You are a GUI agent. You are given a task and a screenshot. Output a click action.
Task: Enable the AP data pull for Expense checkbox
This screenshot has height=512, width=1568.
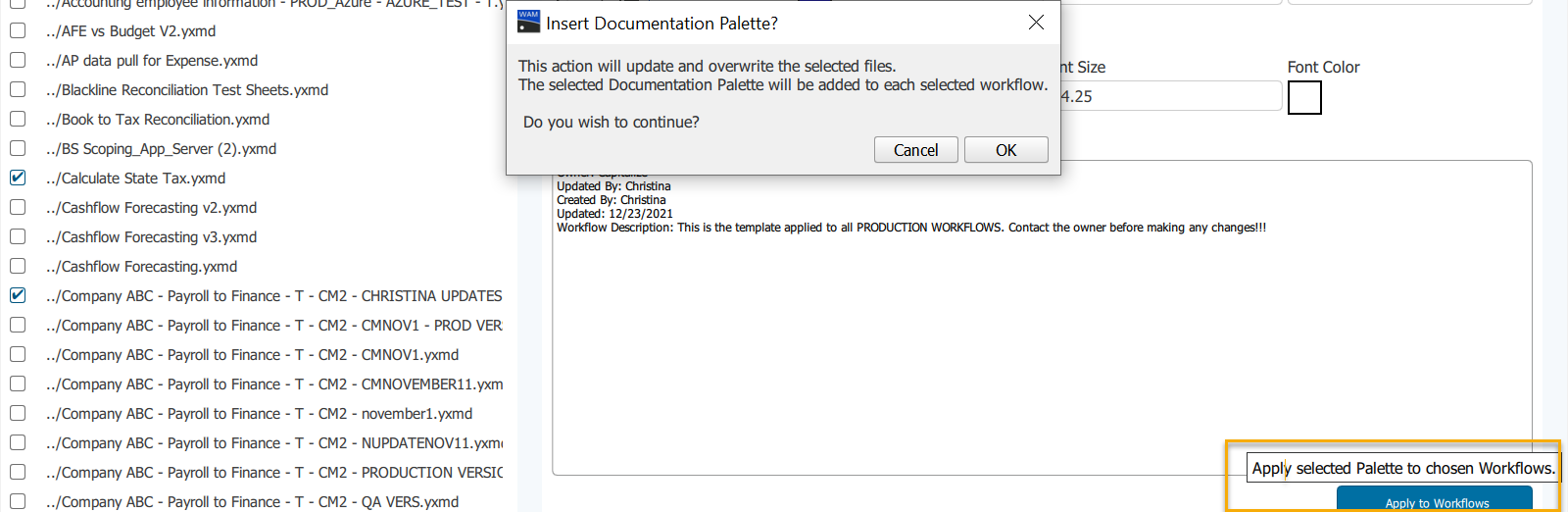18,60
